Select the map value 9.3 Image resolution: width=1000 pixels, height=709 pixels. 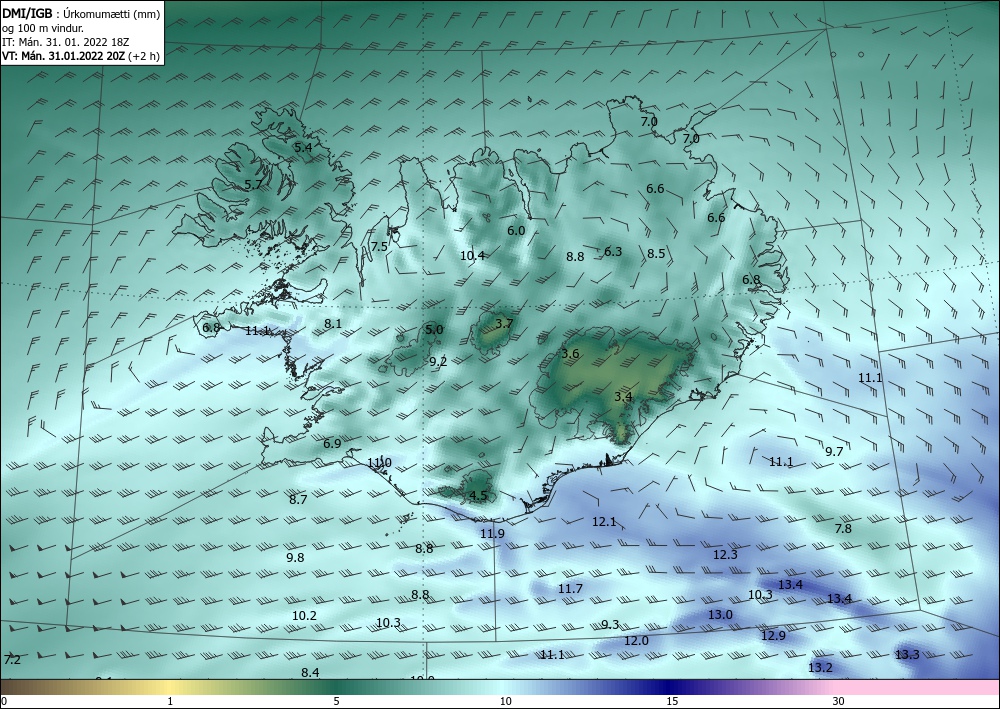(610, 625)
